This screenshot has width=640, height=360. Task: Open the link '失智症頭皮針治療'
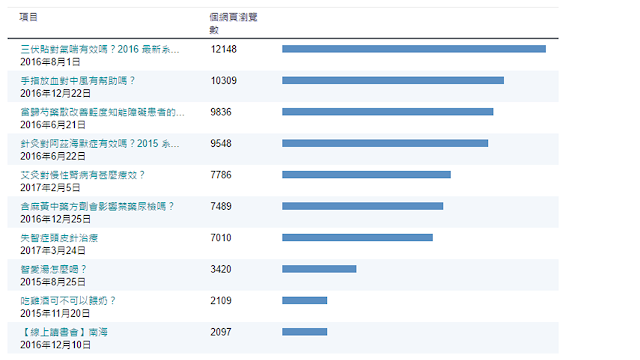pyautogui.click(x=59, y=238)
